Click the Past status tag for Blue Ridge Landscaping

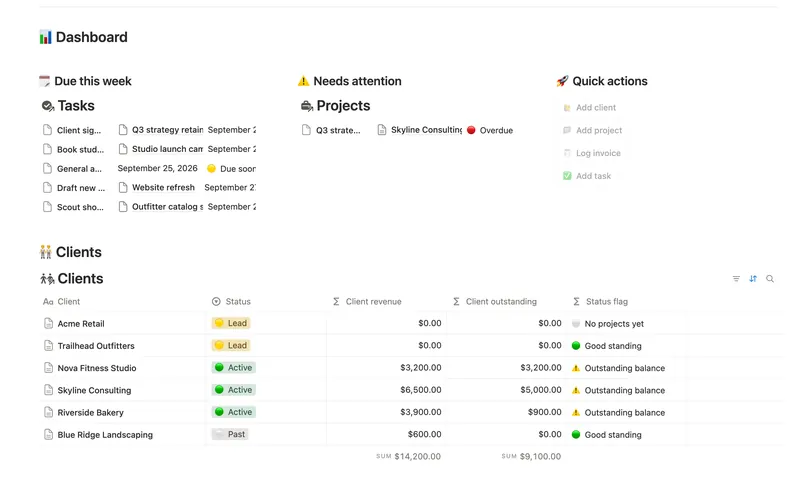230,434
